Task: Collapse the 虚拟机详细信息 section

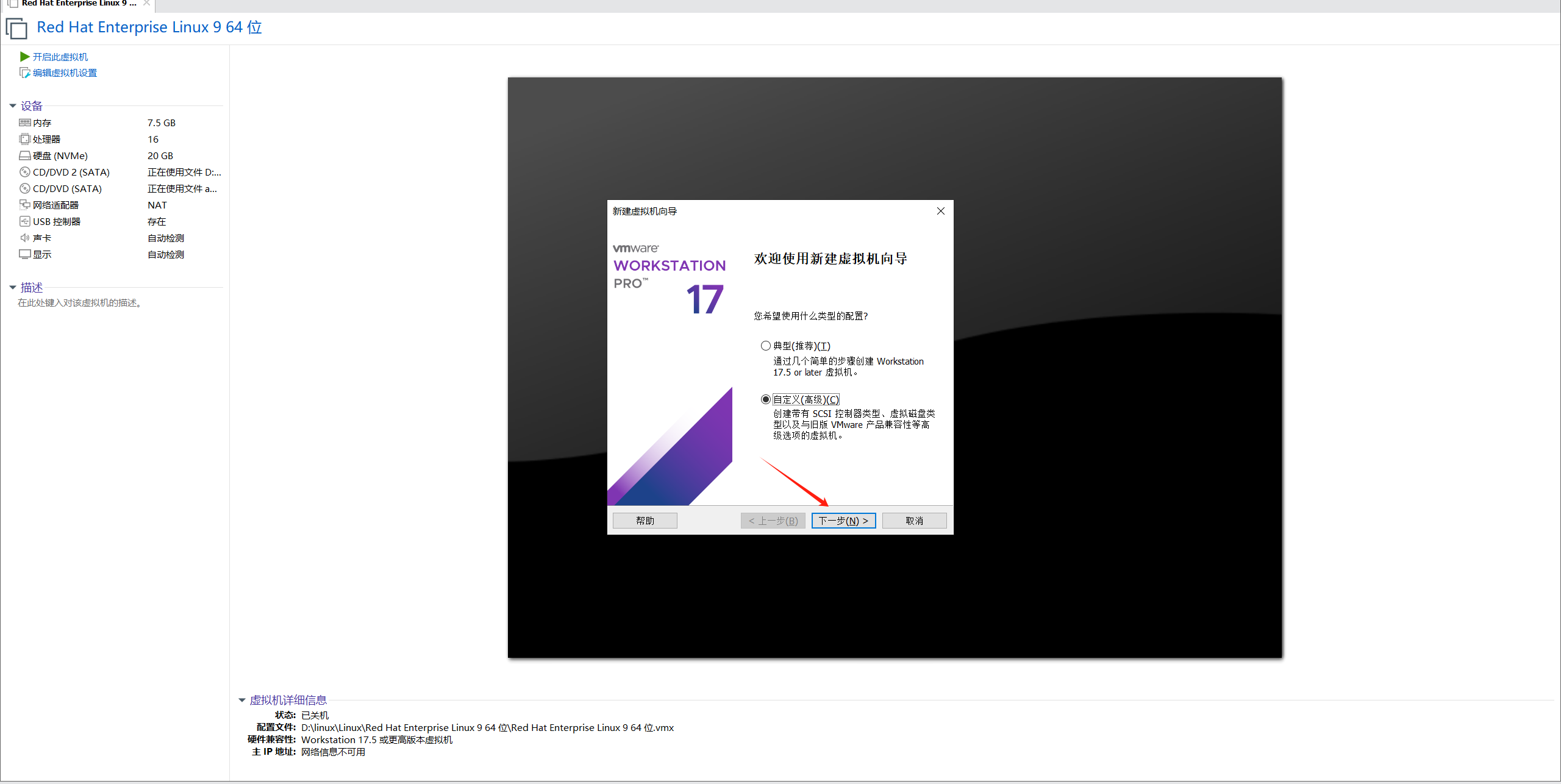Action: [x=241, y=700]
